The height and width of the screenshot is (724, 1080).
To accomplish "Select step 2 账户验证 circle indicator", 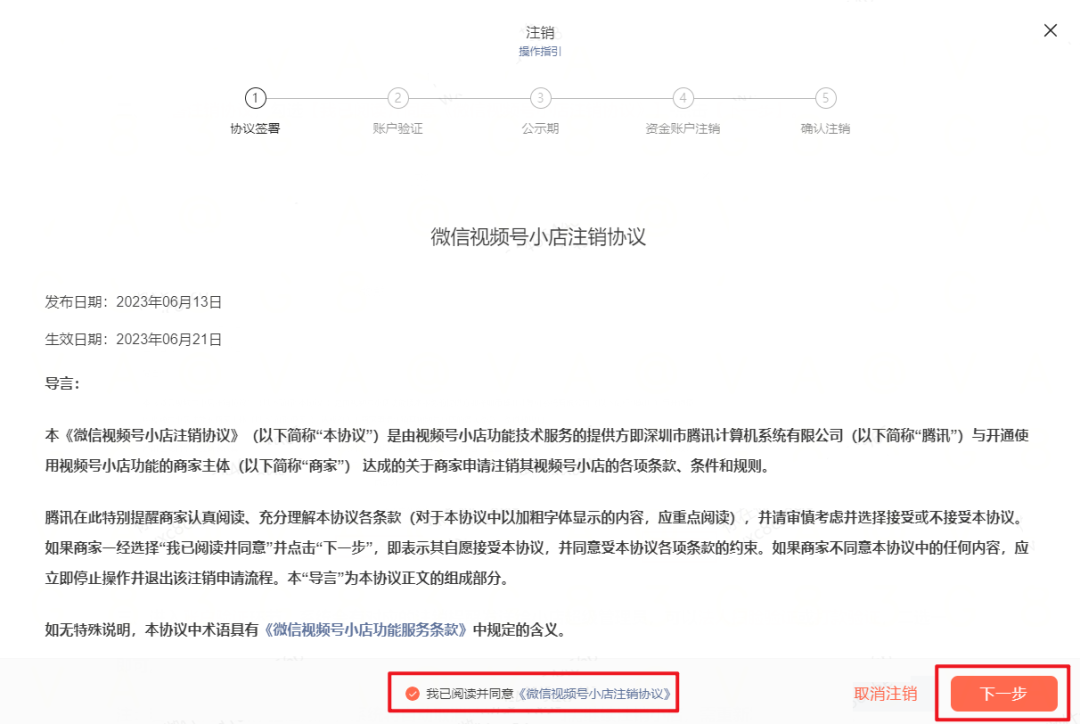I will (x=398, y=98).
